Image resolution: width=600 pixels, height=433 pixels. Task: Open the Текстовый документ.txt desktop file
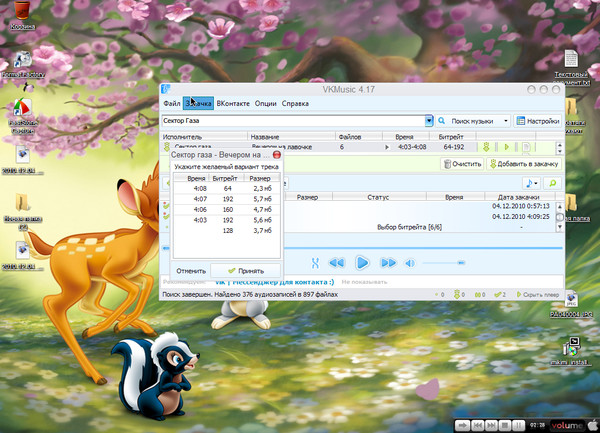click(x=571, y=68)
